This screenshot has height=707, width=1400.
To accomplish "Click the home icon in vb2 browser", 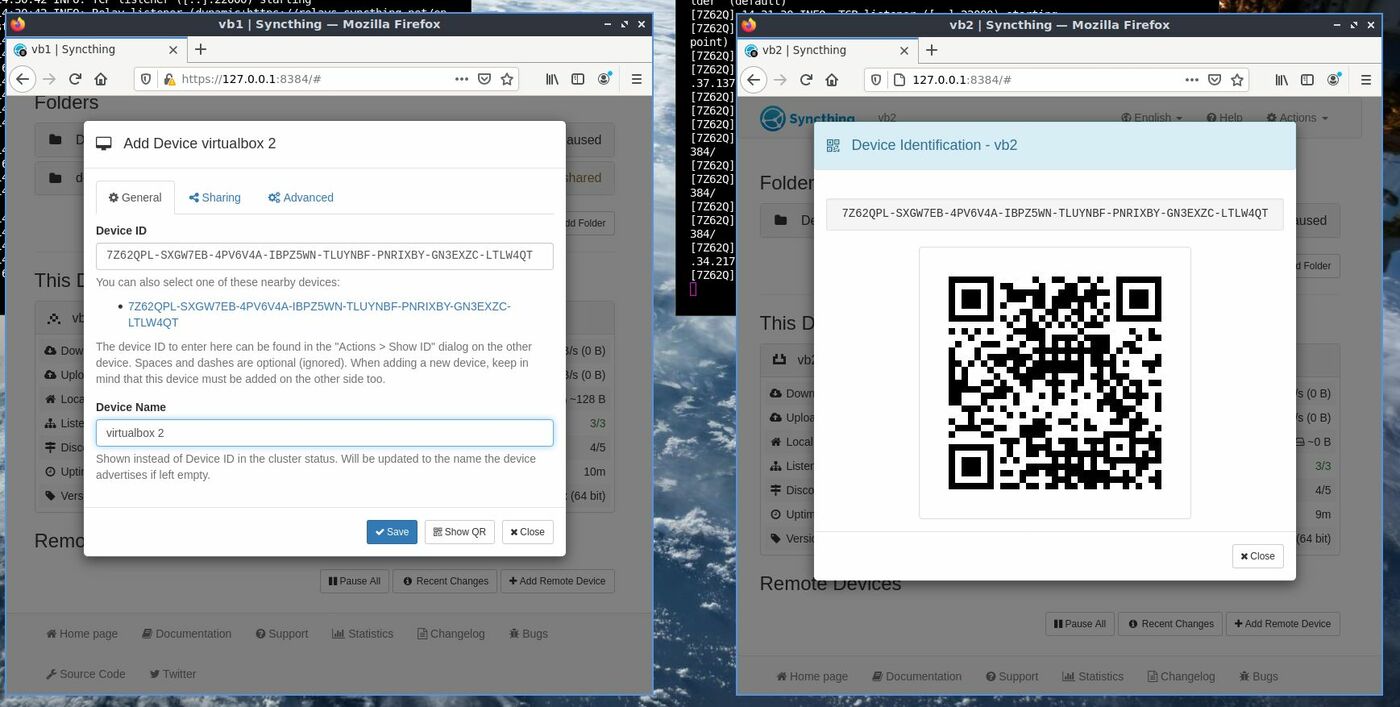I will pyautogui.click(x=832, y=80).
